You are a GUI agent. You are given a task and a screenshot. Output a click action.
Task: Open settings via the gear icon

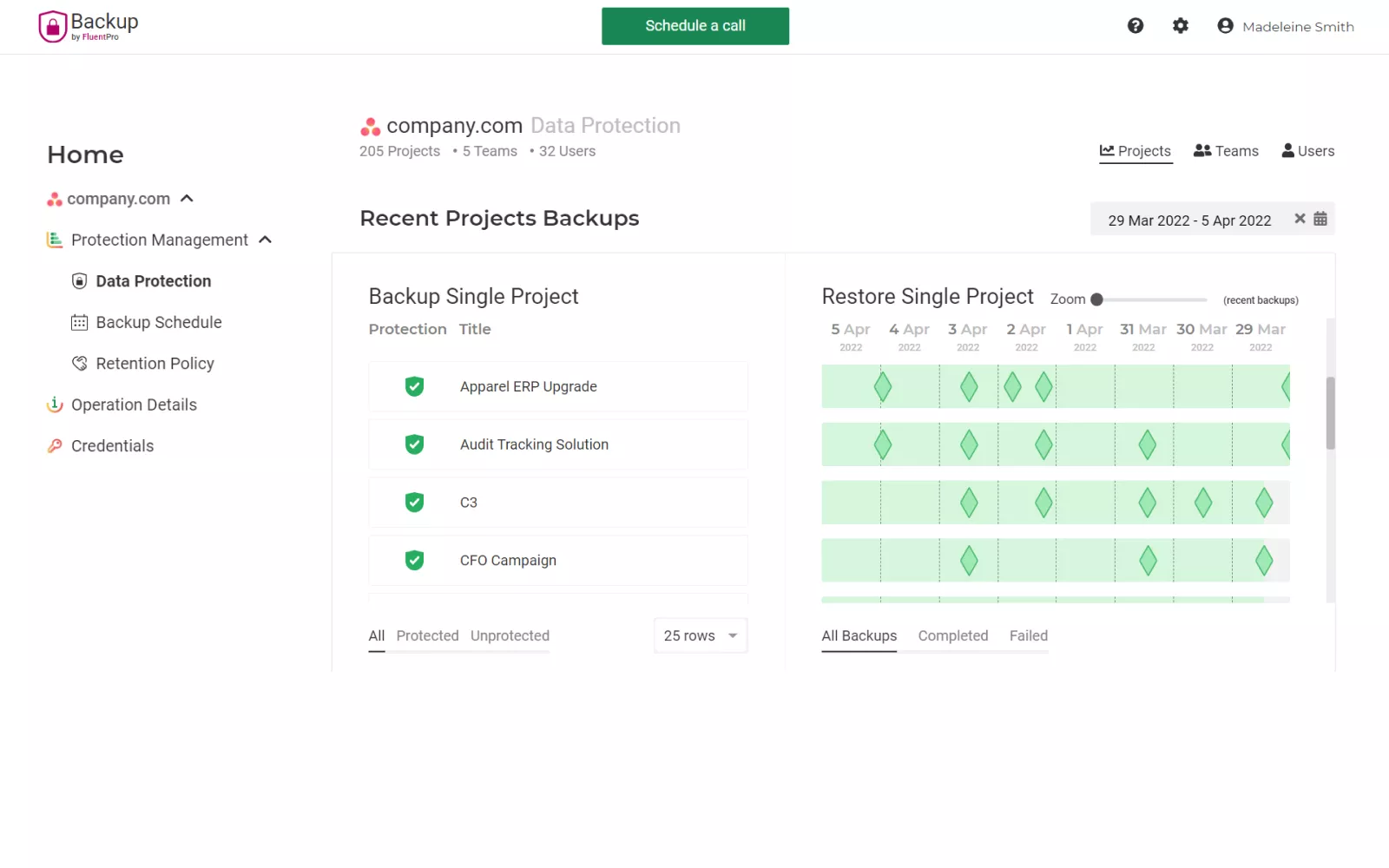(1180, 26)
